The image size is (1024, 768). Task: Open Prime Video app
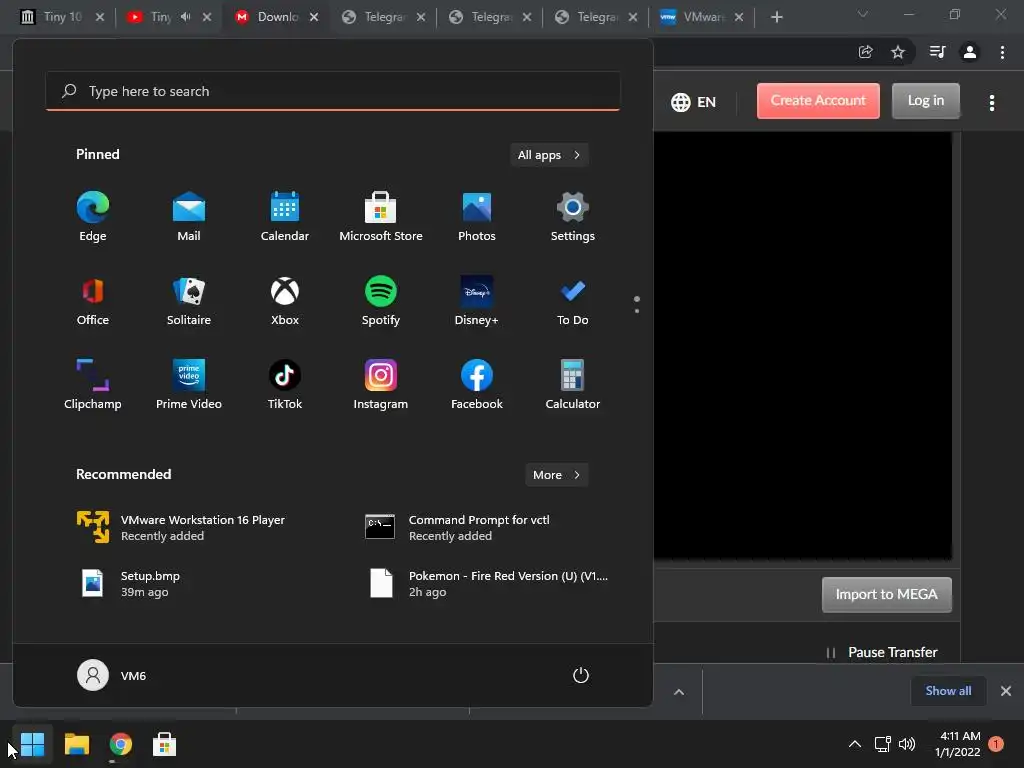click(189, 385)
